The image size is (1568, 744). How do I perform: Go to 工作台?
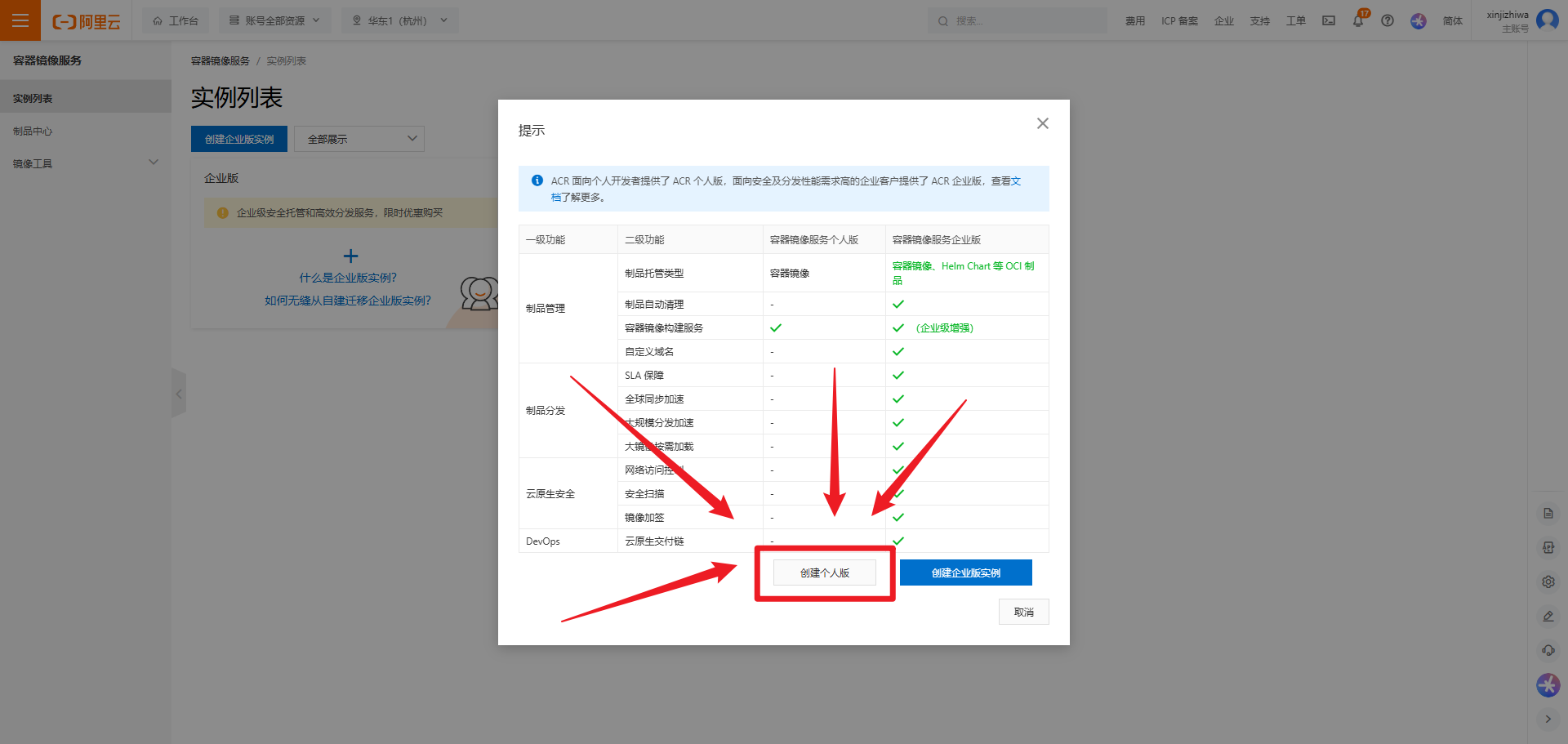176,20
